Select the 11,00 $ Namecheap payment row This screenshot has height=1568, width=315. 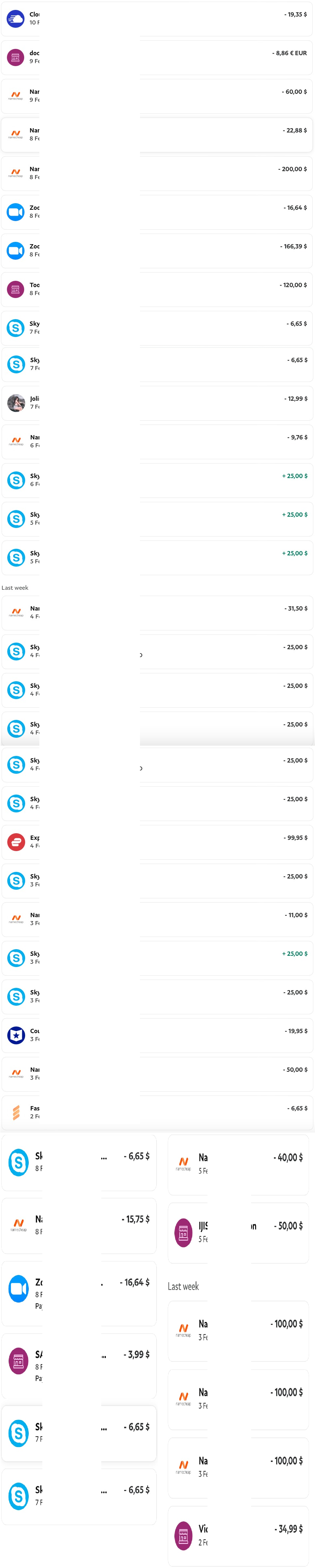(157, 919)
